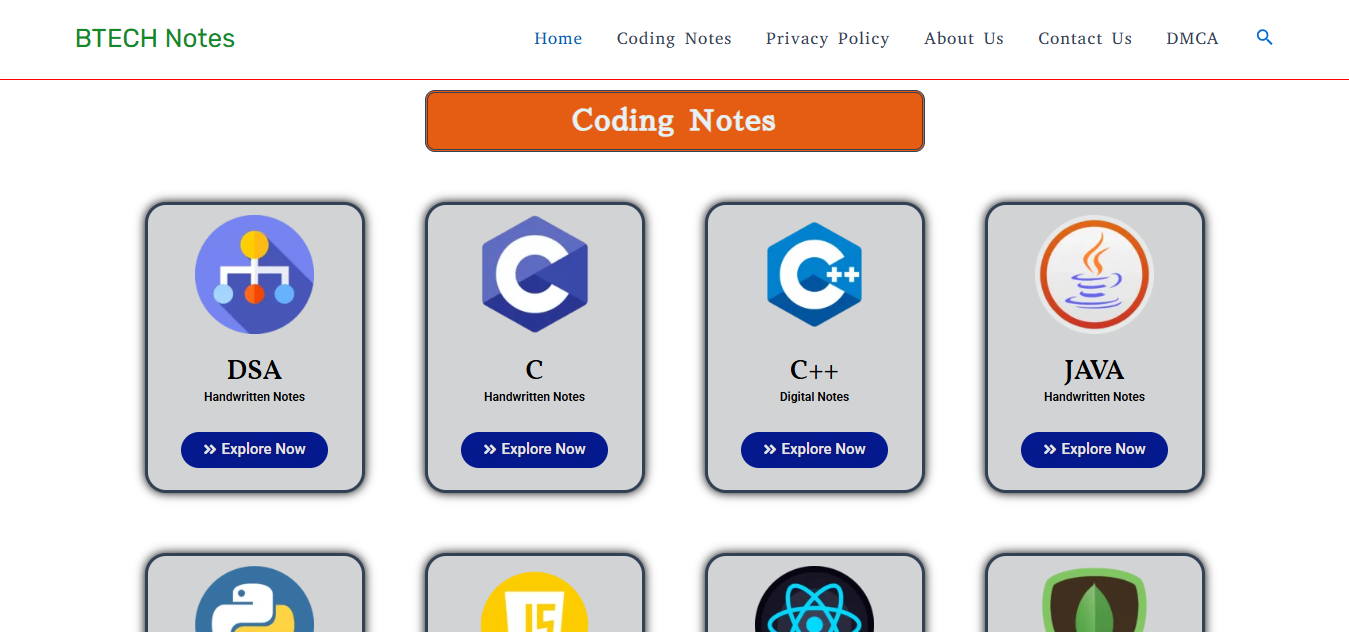Click the orange Coding Notes banner
Viewport: 1349px width, 632px height.
[675, 121]
